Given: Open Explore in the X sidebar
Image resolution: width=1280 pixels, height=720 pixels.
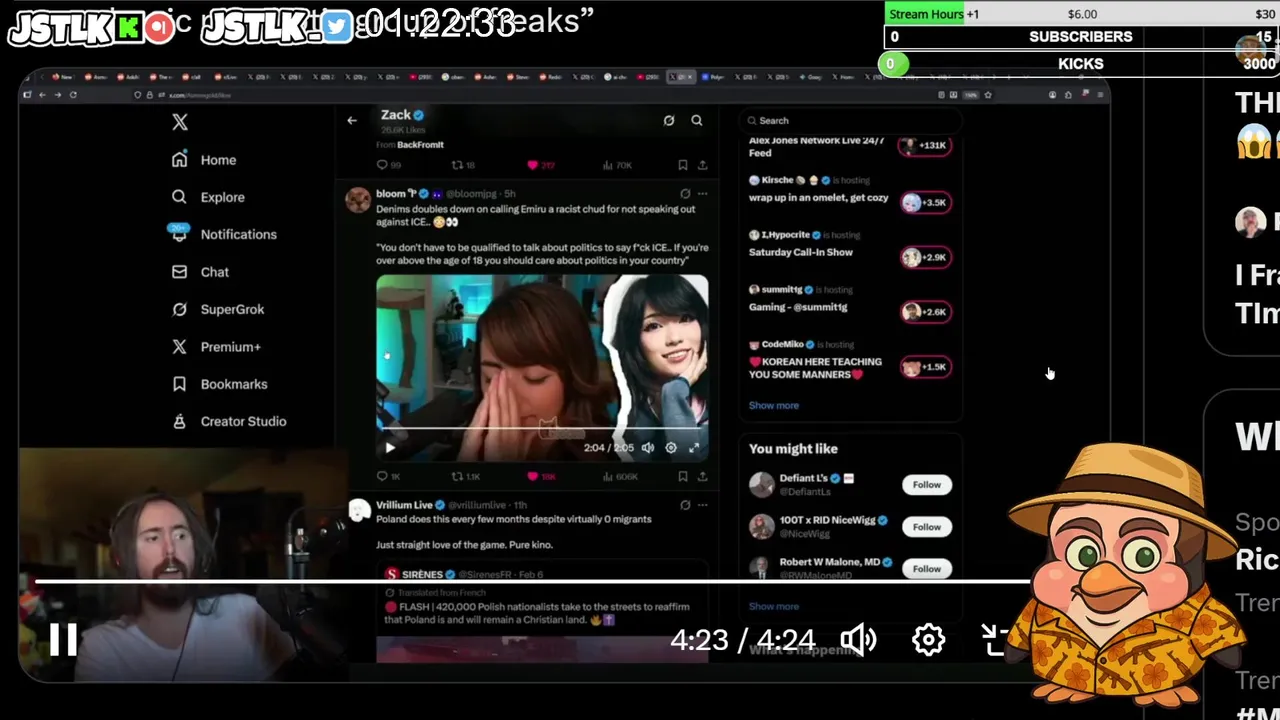Looking at the screenshot, I should (208, 197).
